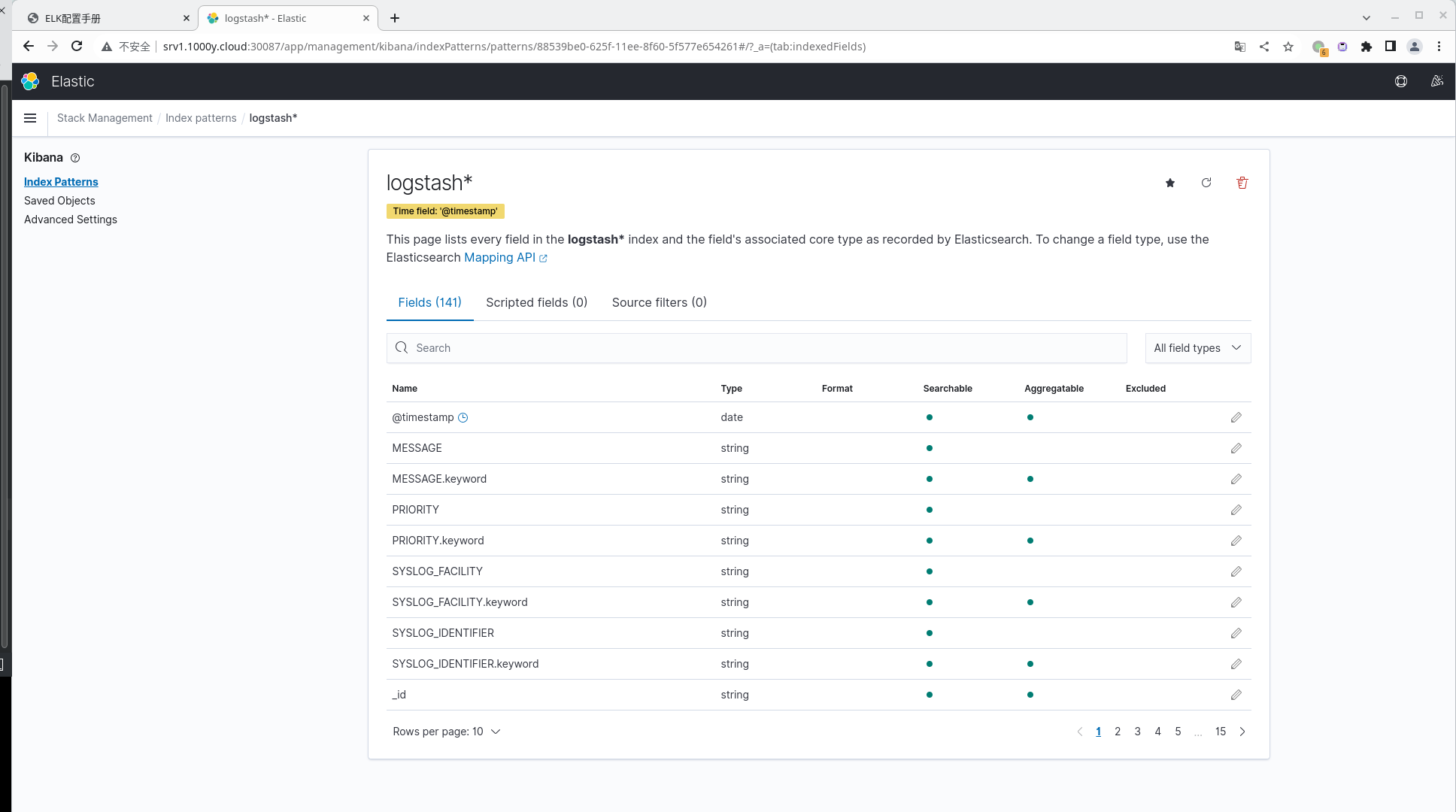
Task: Edit the SYSLOG_FACILITY.keyword field
Action: 1236,602
